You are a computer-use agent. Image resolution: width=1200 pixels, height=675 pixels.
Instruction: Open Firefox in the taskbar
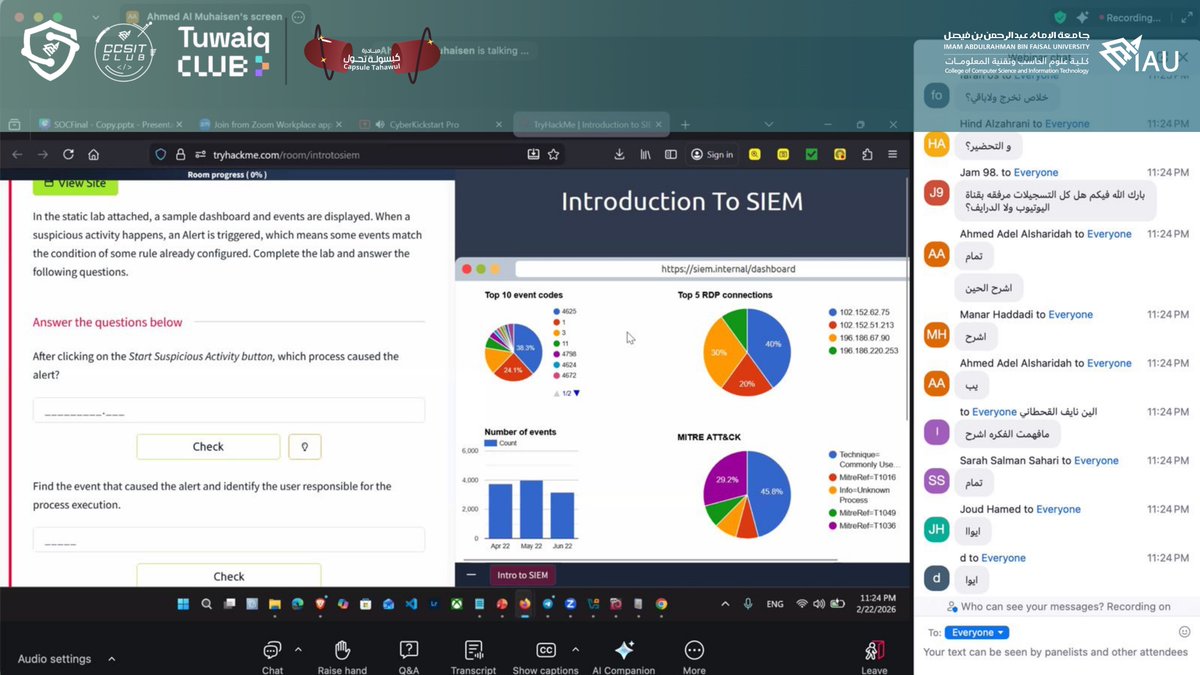(525, 604)
